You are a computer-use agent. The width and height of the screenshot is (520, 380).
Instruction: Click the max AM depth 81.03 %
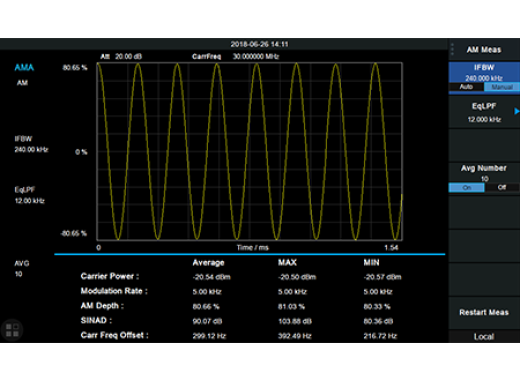(x=291, y=307)
